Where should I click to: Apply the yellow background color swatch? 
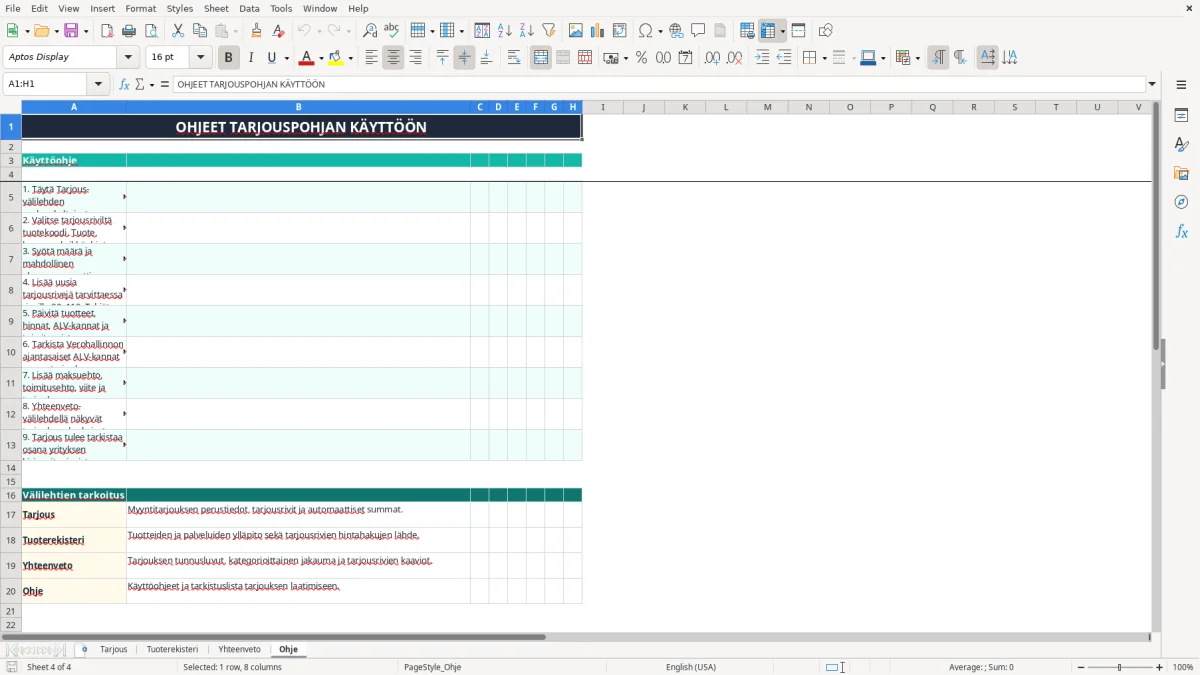pyautogui.click(x=336, y=58)
